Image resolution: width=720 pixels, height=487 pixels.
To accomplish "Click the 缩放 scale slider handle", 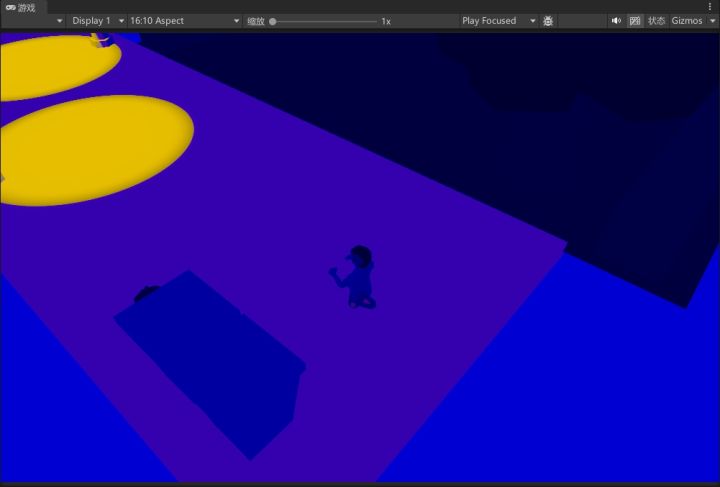I will click(x=273, y=21).
